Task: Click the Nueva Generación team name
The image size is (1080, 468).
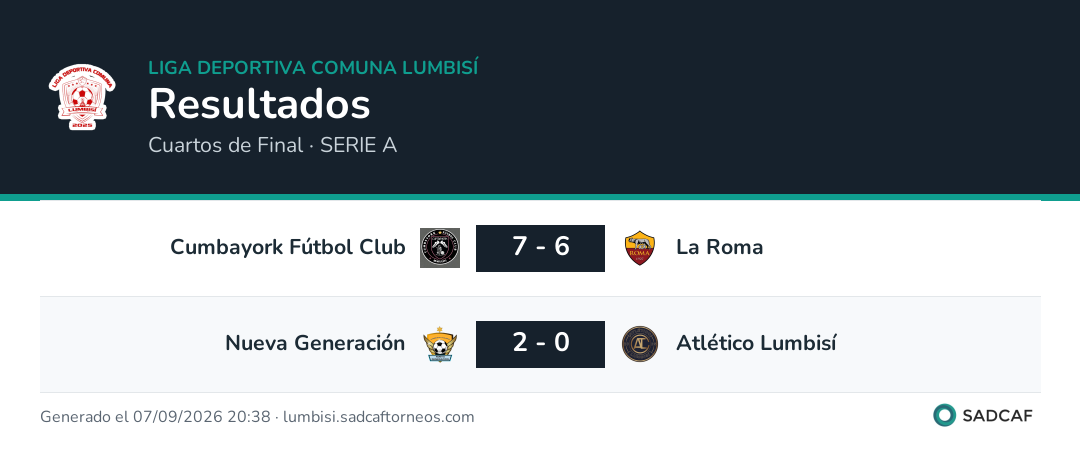Action: [x=315, y=343]
